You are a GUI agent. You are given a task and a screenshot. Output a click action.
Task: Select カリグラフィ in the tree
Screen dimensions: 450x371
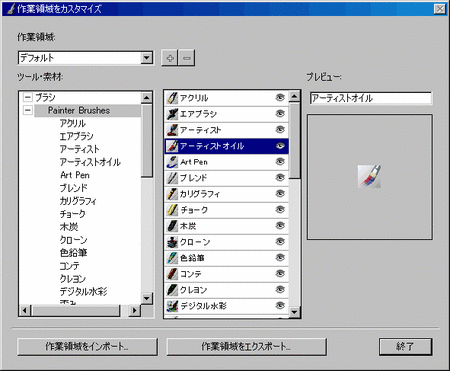tap(78, 201)
